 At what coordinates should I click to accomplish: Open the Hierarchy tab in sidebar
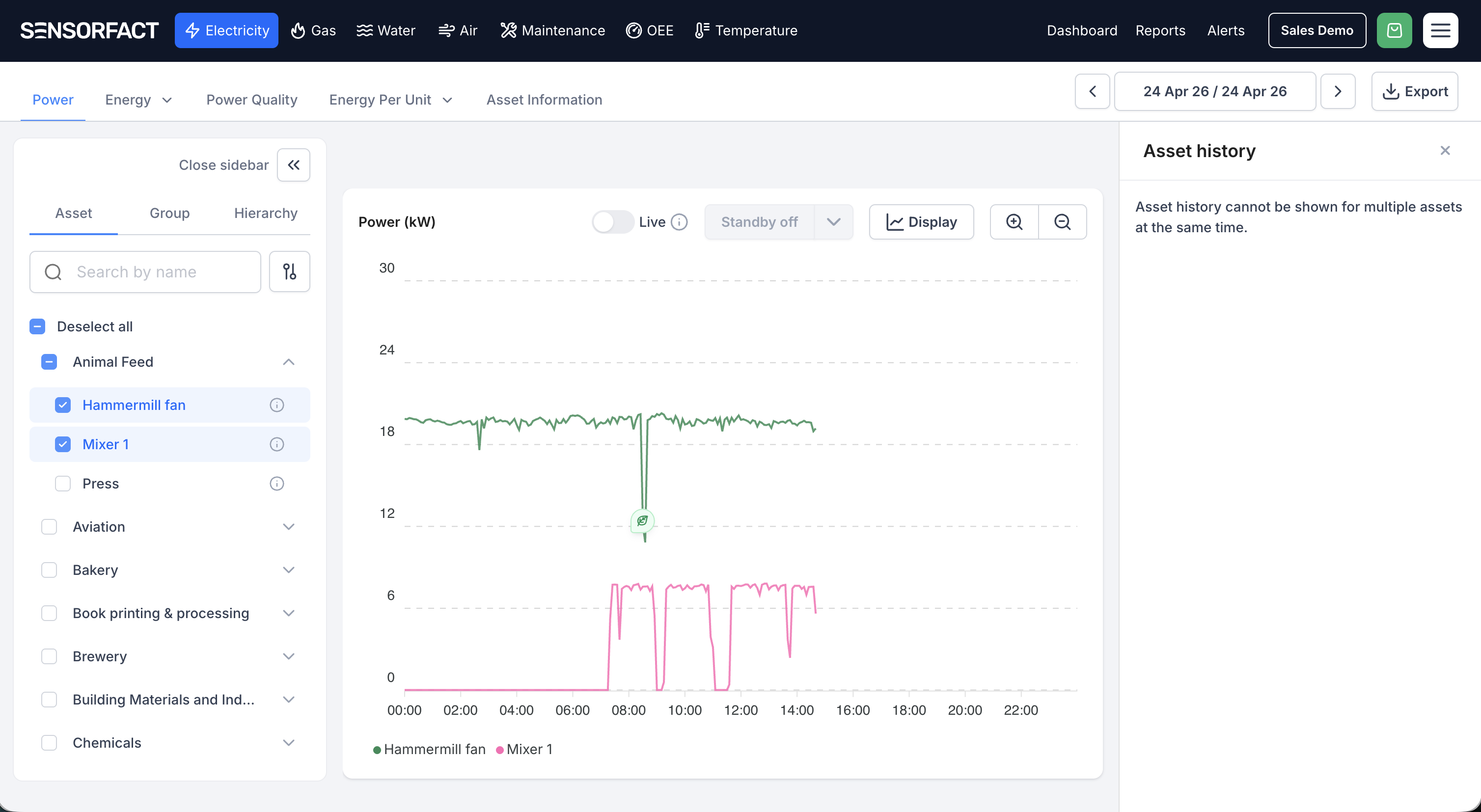coord(266,213)
